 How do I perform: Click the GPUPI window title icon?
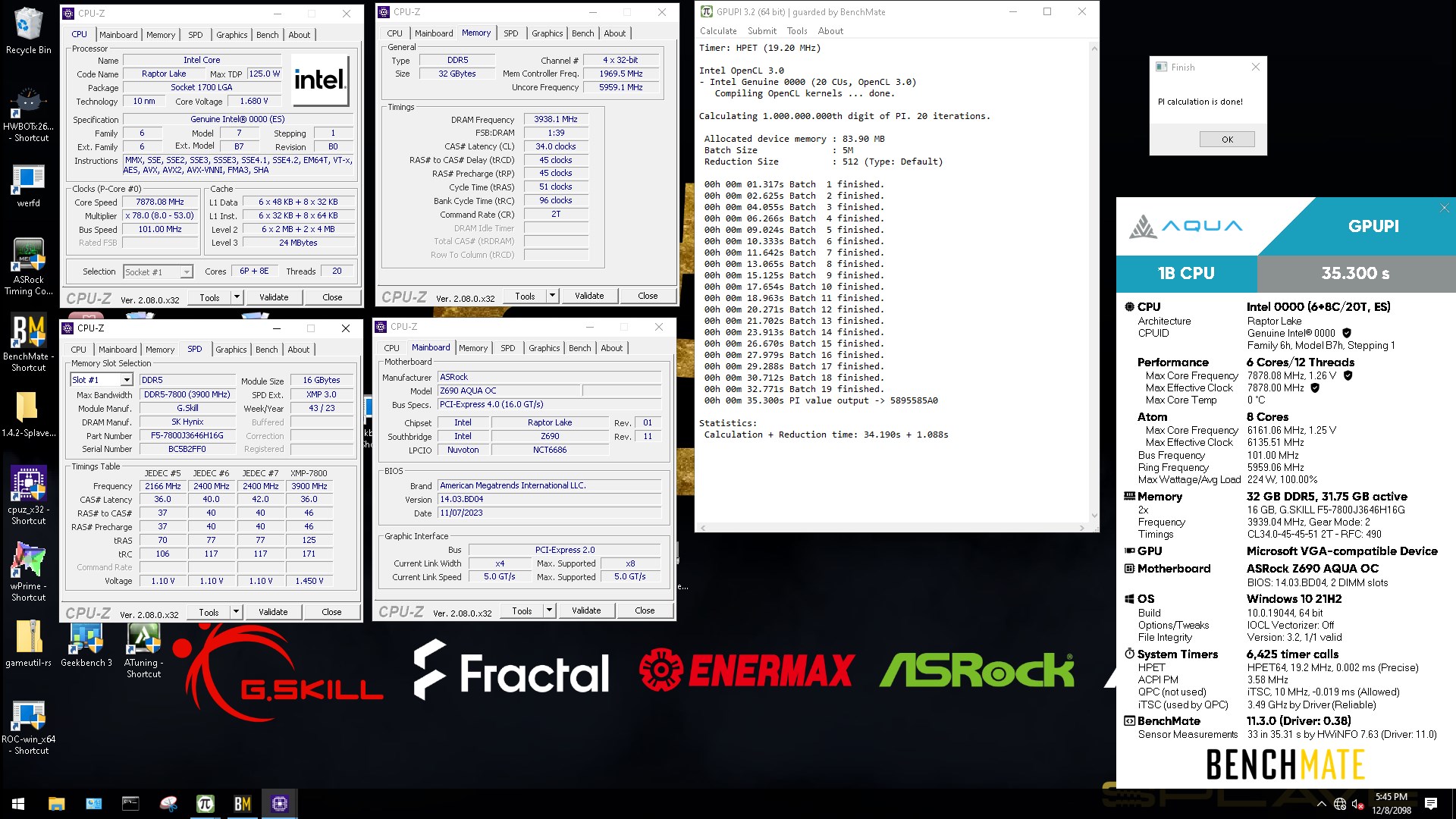coord(706,11)
